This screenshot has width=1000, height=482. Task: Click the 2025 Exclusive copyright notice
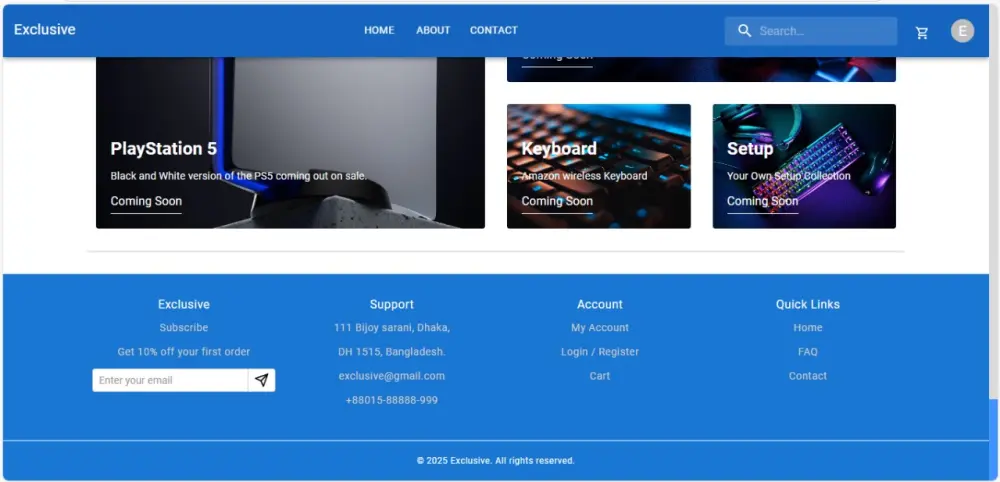tap(496, 460)
